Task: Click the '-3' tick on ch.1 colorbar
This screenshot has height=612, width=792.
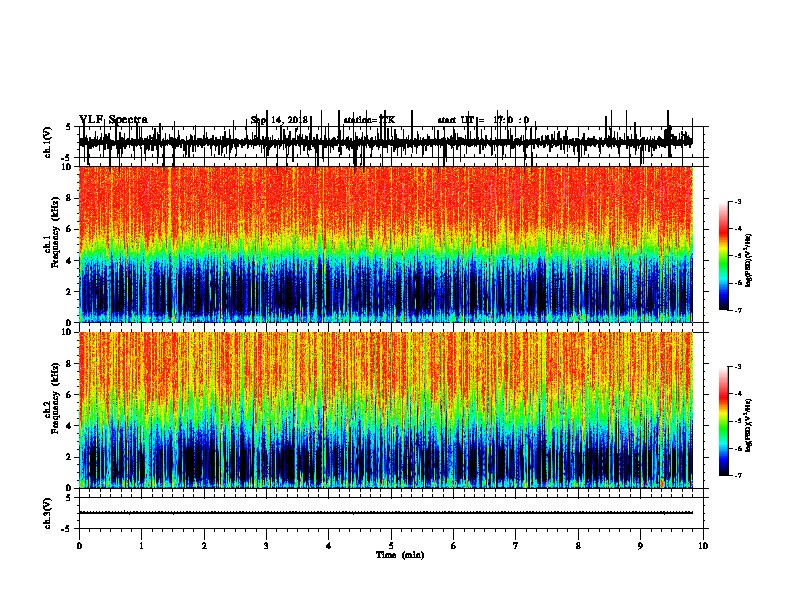Action: tap(737, 202)
